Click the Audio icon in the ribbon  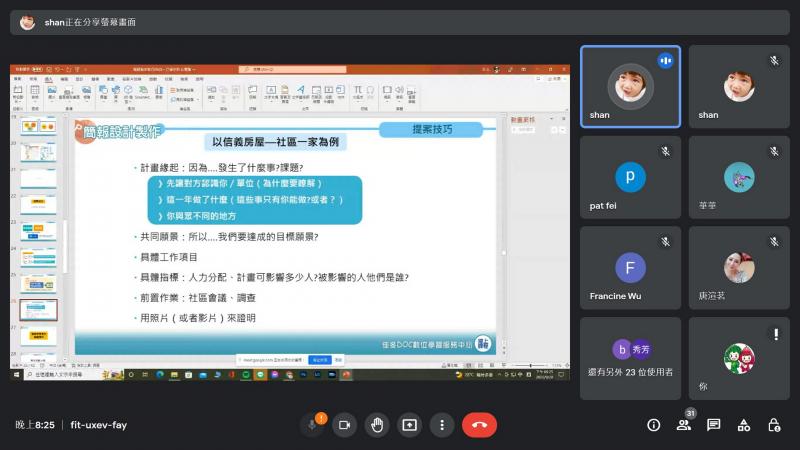[399, 92]
